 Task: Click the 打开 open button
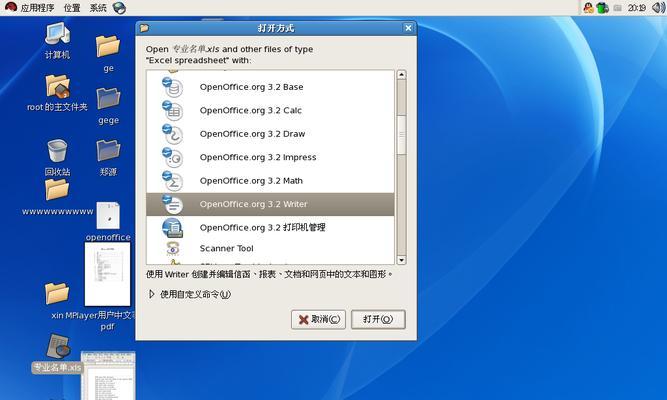pyautogui.click(x=378, y=319)
